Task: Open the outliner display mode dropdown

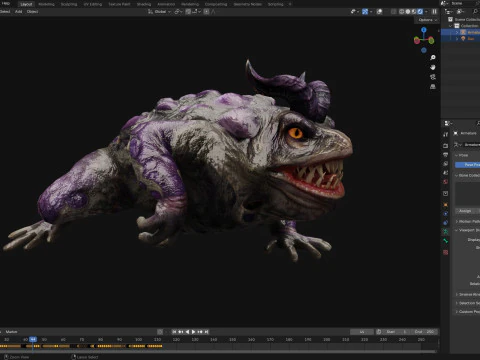Action: tap(461, 12)
